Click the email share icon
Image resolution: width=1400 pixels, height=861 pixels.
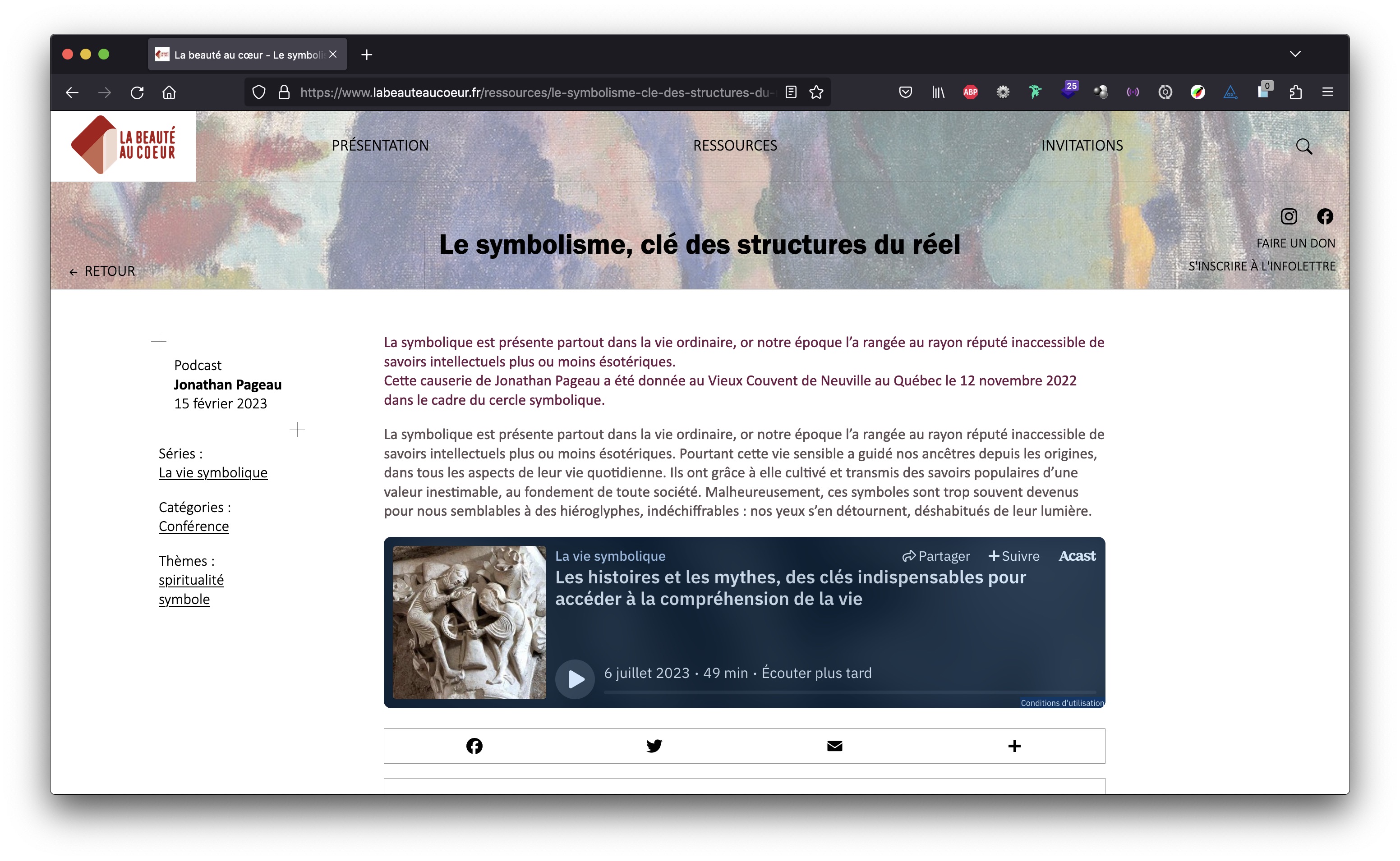pos(834,745)
